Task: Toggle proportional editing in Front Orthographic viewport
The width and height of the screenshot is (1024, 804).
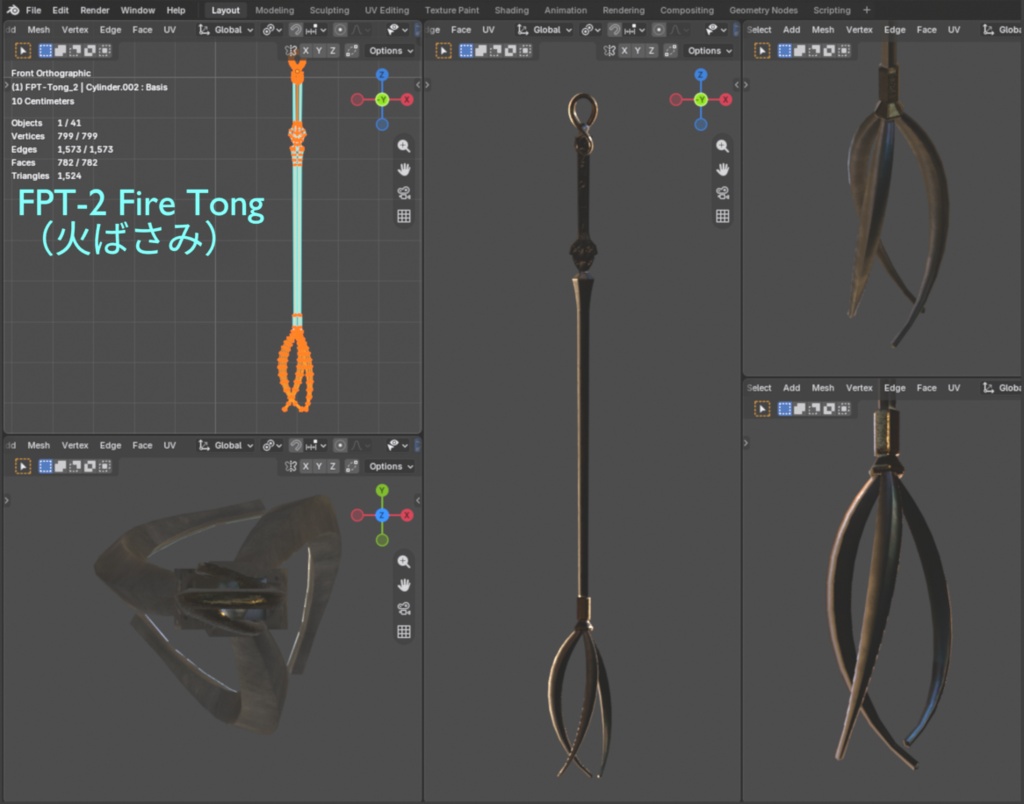Action: click(340, 29)
